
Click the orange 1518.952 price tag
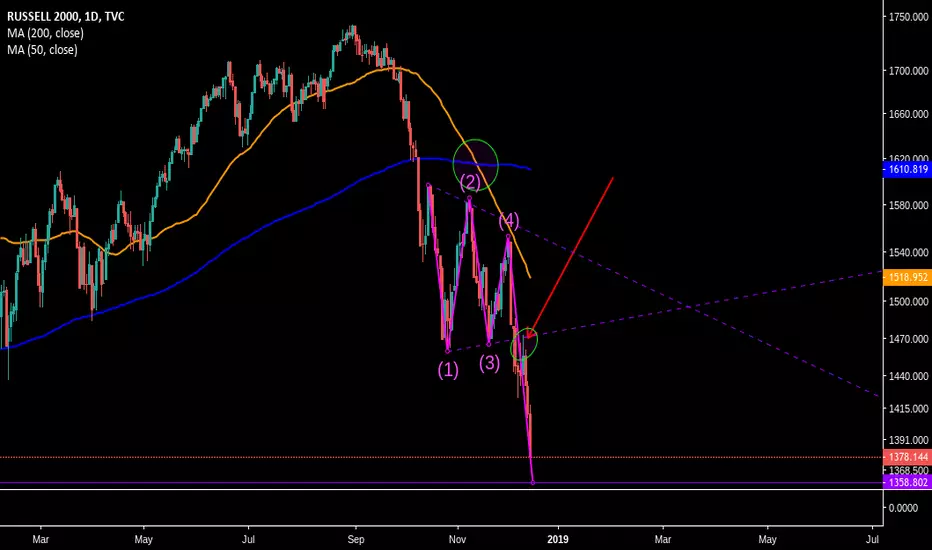pos(907,277)
